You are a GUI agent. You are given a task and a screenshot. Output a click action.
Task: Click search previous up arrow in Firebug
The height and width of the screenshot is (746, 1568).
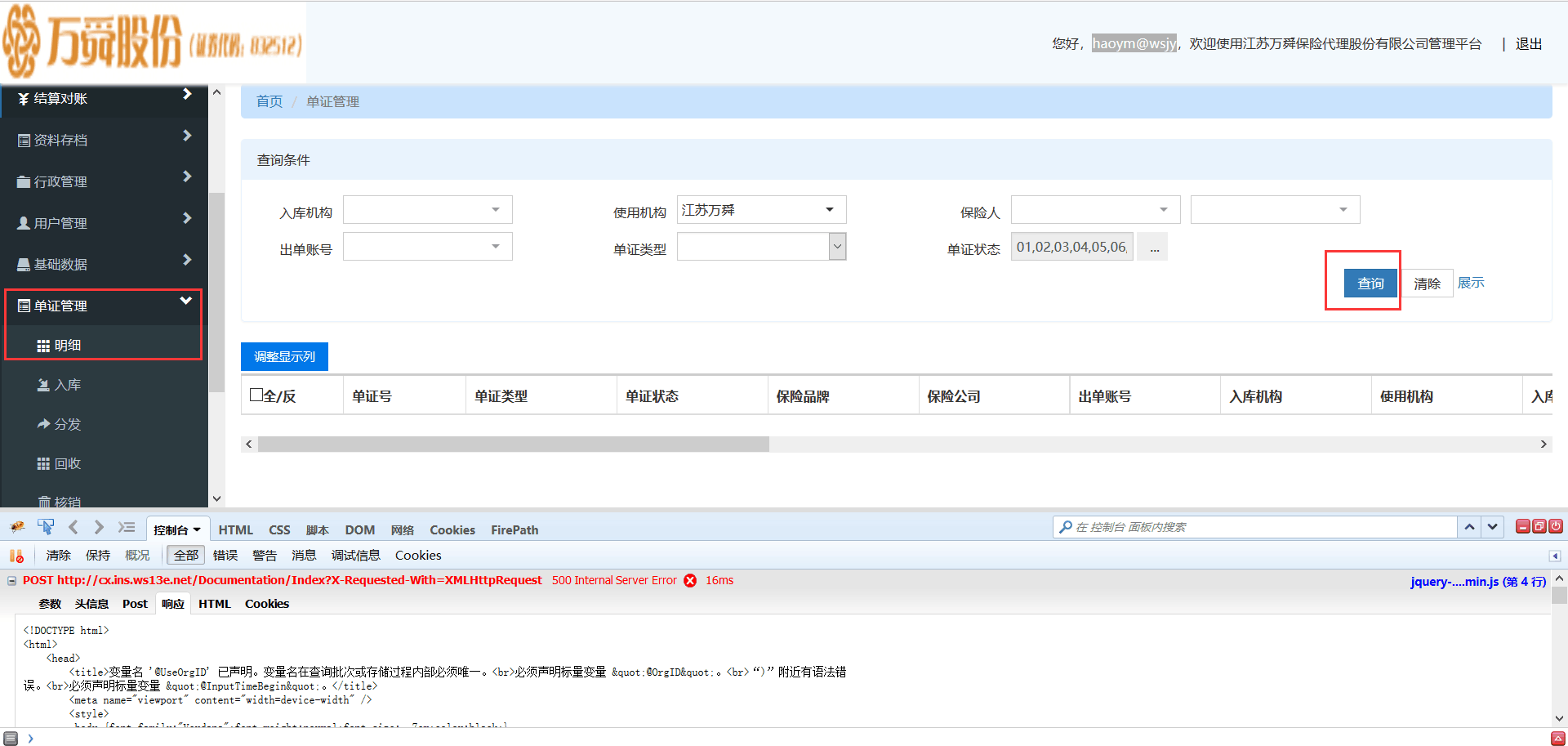(x=1469, y=527)
